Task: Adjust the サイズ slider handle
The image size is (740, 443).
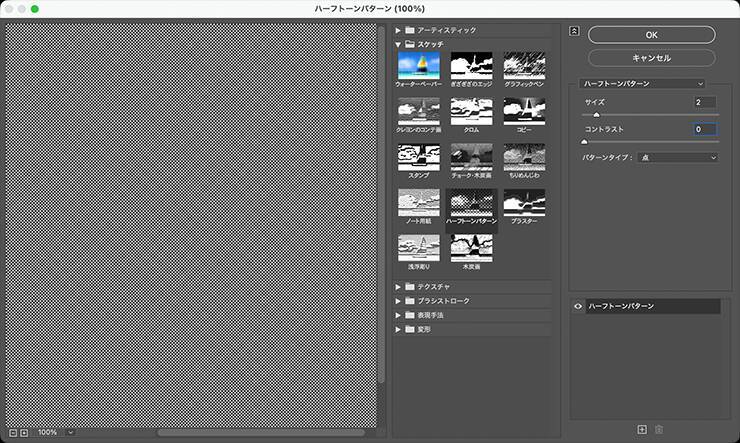Action: pos(597,115)
